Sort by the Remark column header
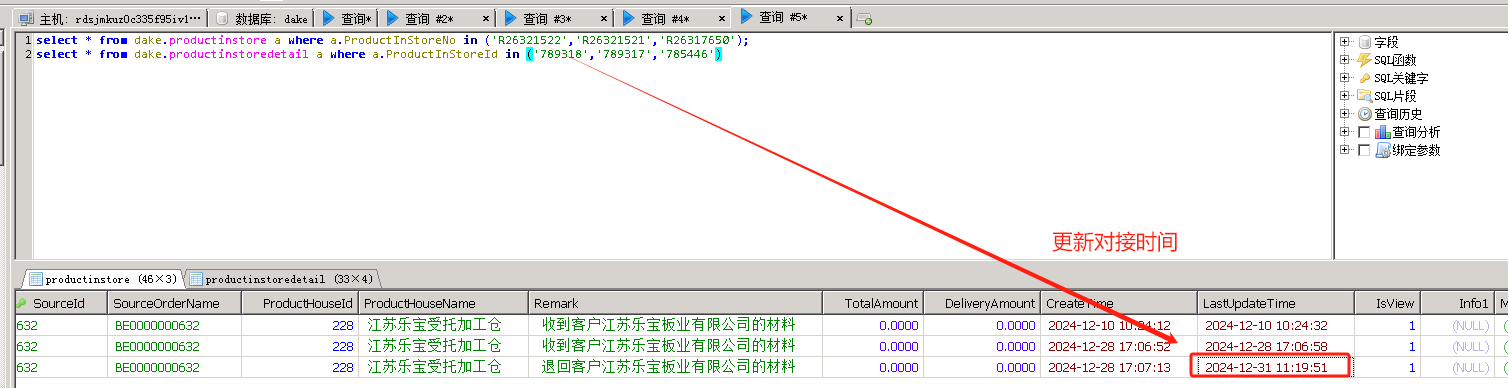The image size is (1509, 388). pyautogui.click(x=675, y=303)
